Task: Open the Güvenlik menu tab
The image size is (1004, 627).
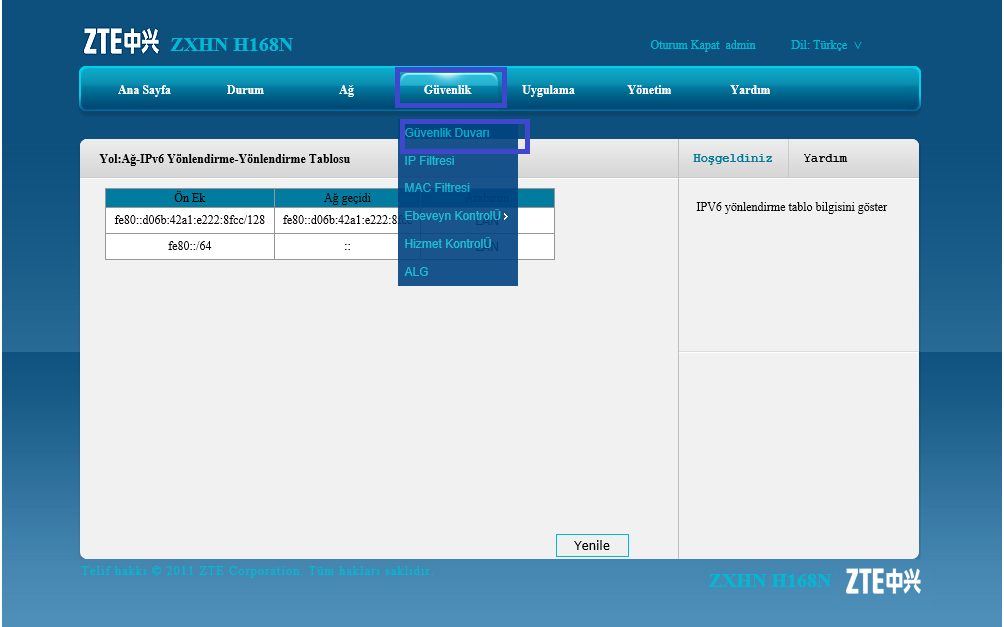Action: click(x=448, y=90)
